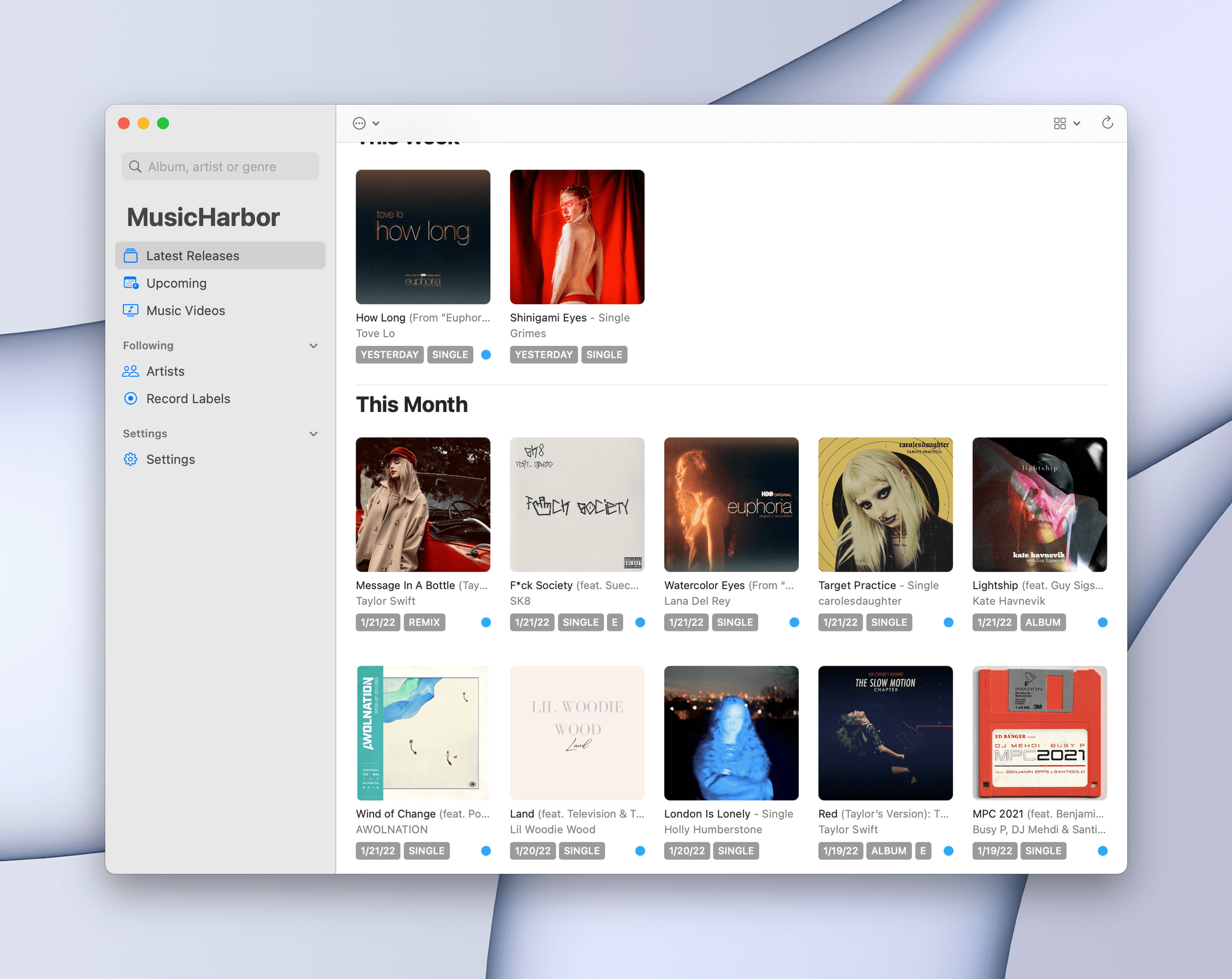Image resolution: width=1232 pixels, height=979 pixels.
Task: Open the Latest Releases sidebar icon
Action: click(131, 256)
